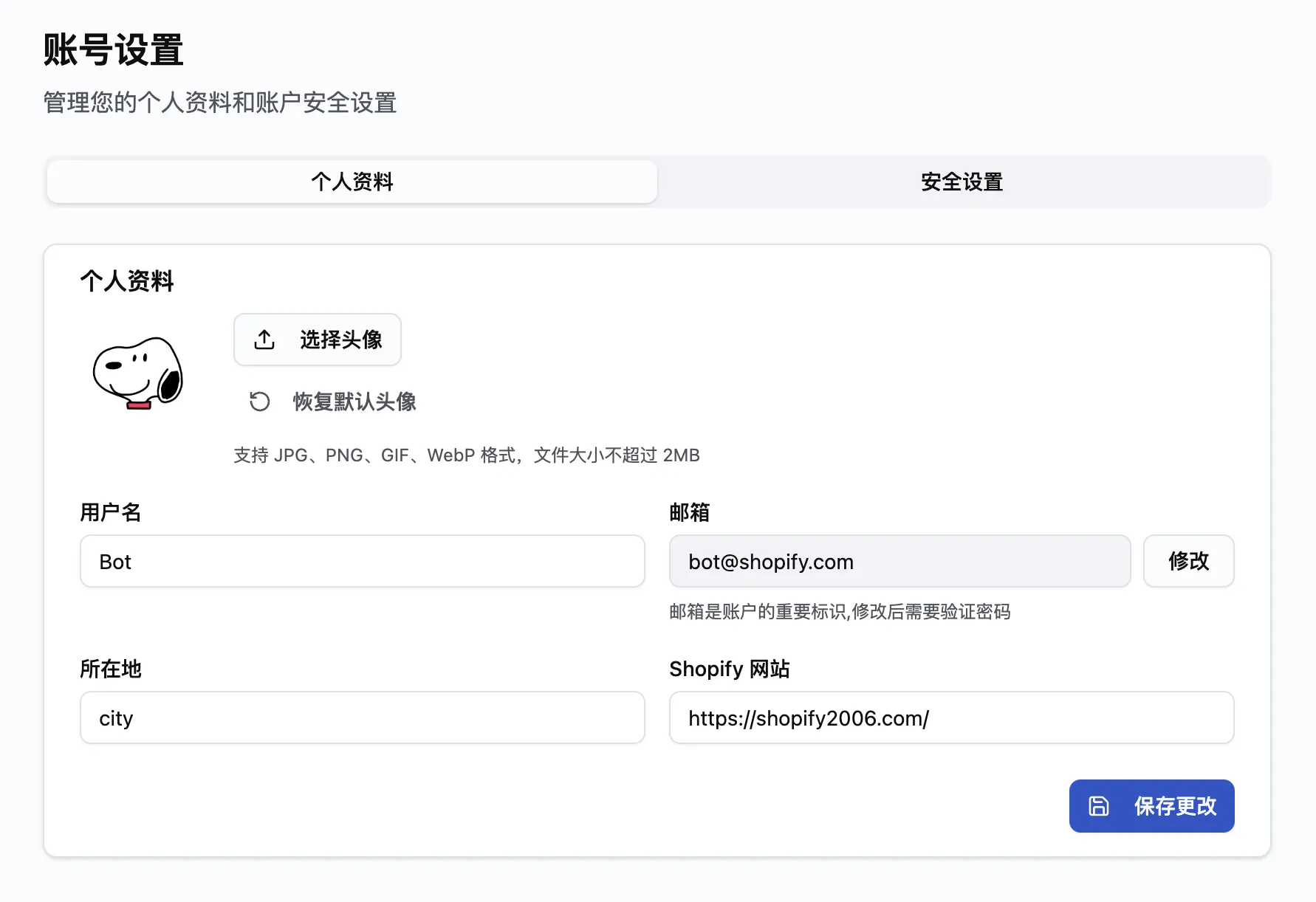
Task: Click the Shopify 网站 field label
Action: [730, 669]
